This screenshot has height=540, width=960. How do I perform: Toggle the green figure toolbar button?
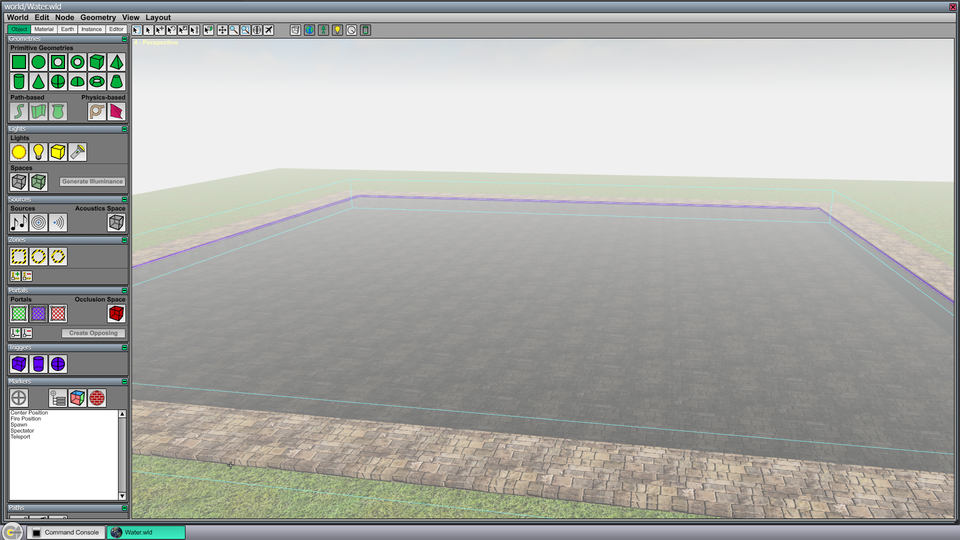[323, 30]
